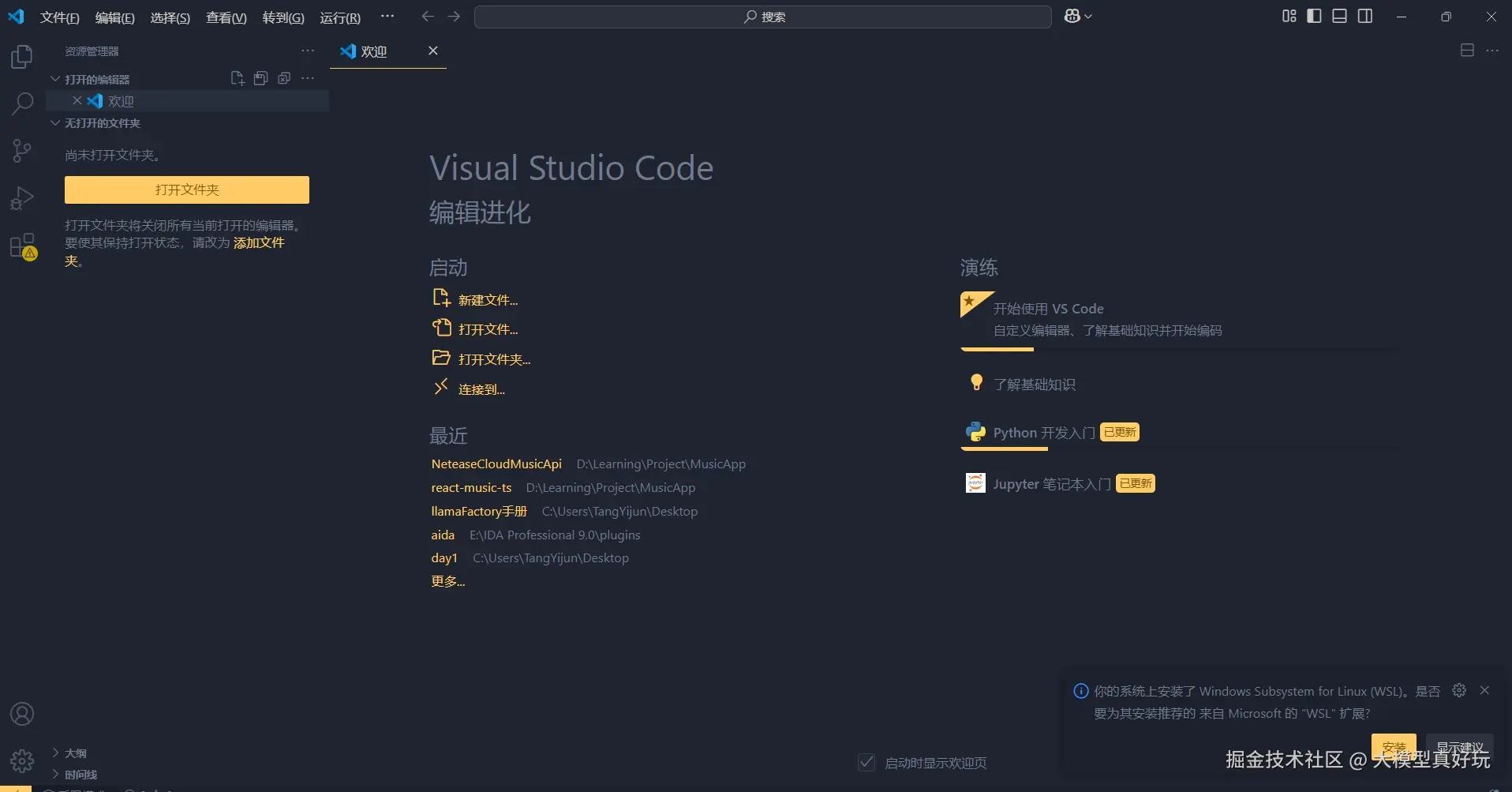Click the 打开文件夹... link under 启动

pyautogui.click(x=481, y=358)
